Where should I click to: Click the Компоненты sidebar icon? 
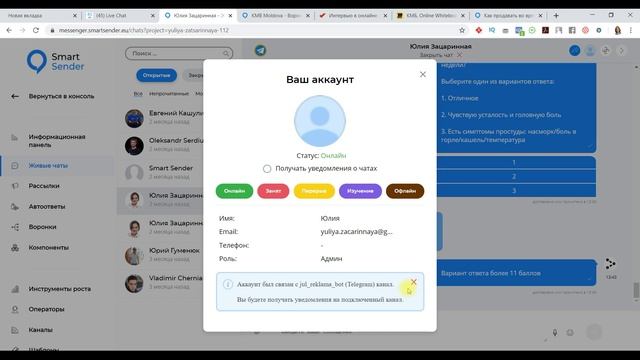pos(15,247)
